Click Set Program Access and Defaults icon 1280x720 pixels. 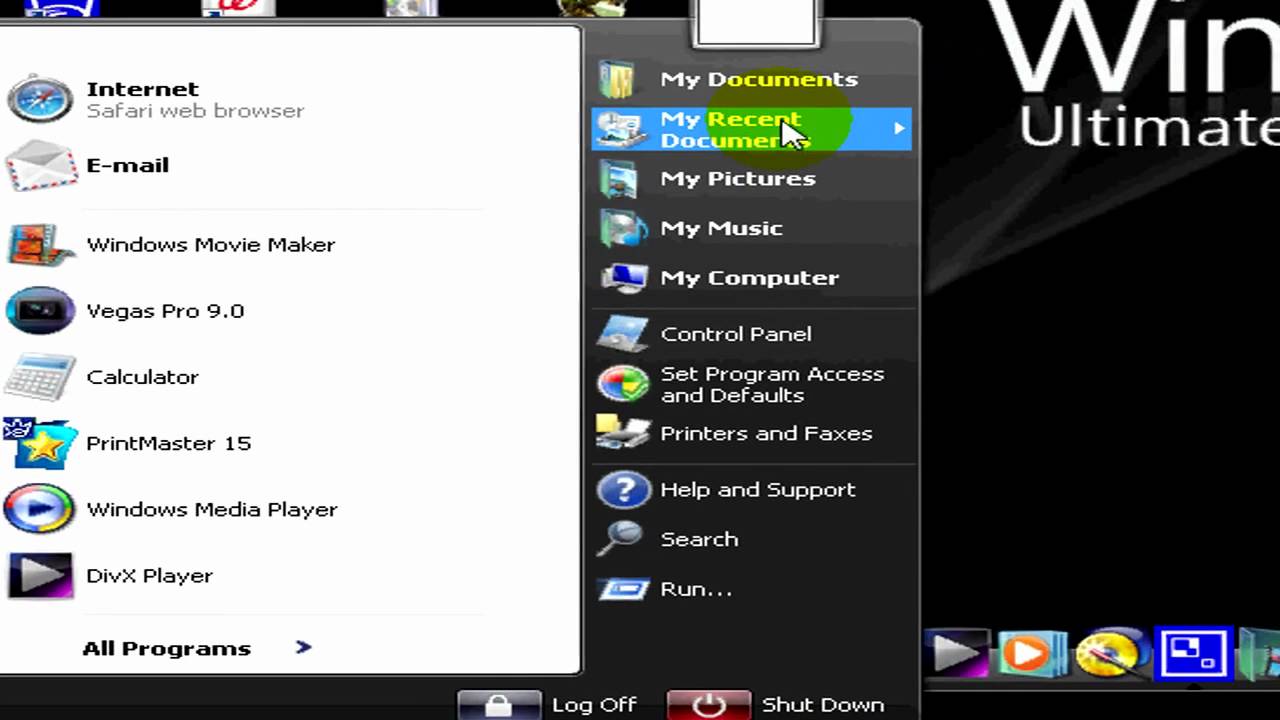click(622, 384)
